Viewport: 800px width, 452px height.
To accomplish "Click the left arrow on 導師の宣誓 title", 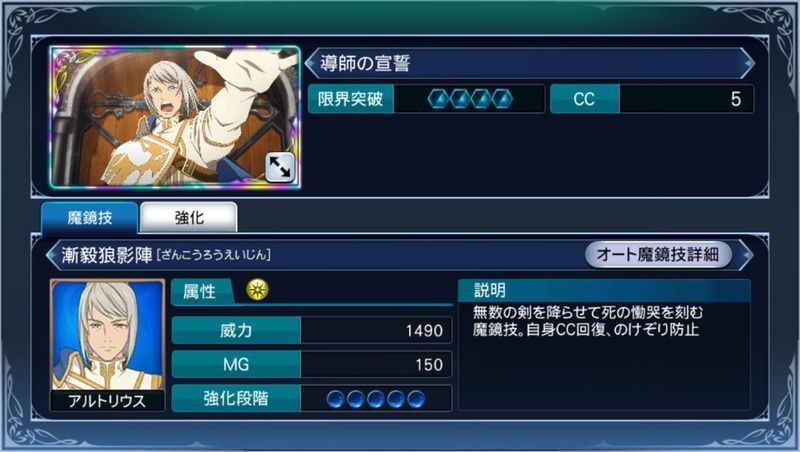I will [311, 63].
